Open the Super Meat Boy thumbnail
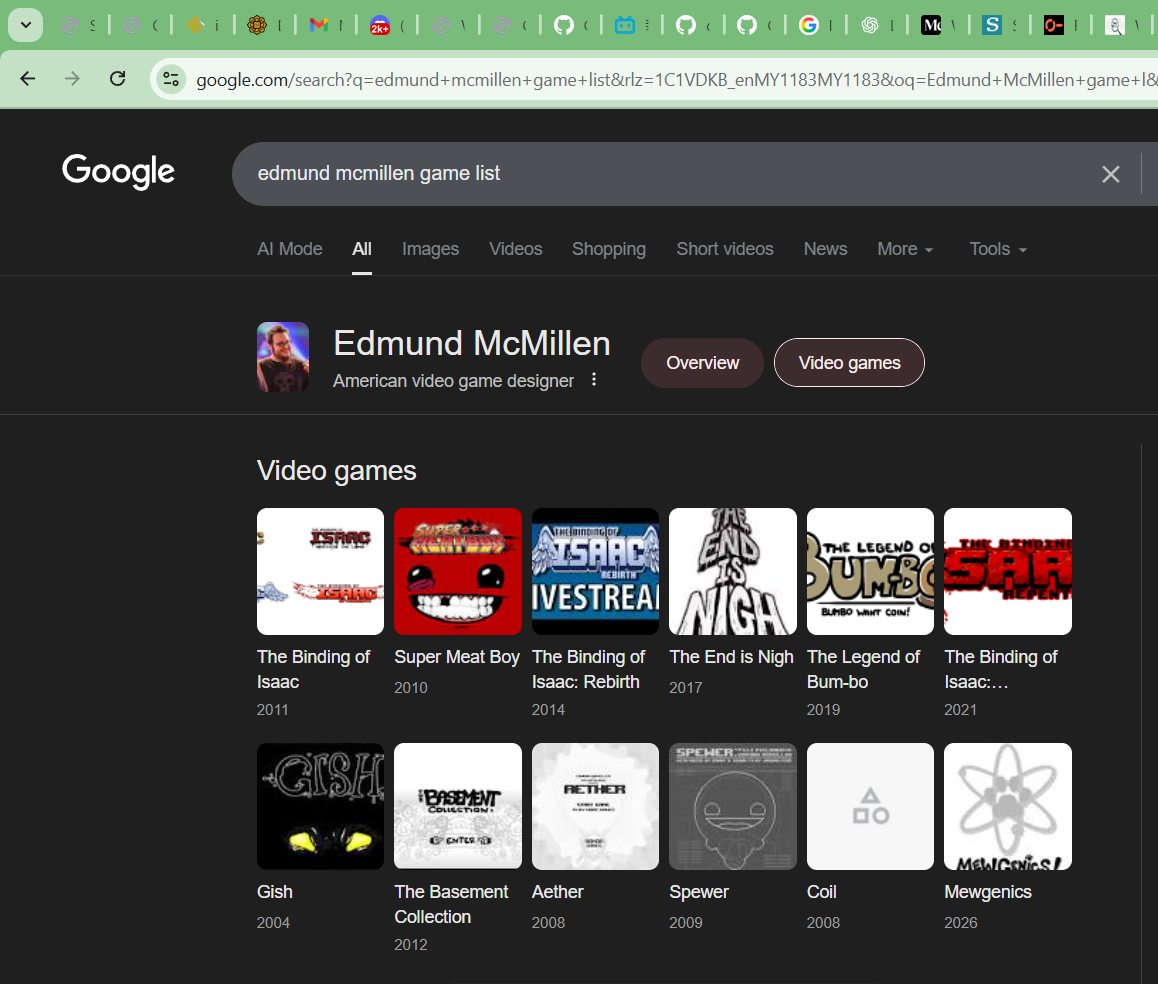This screenshot has height=984, width=1158. click(x=458, y=571)
